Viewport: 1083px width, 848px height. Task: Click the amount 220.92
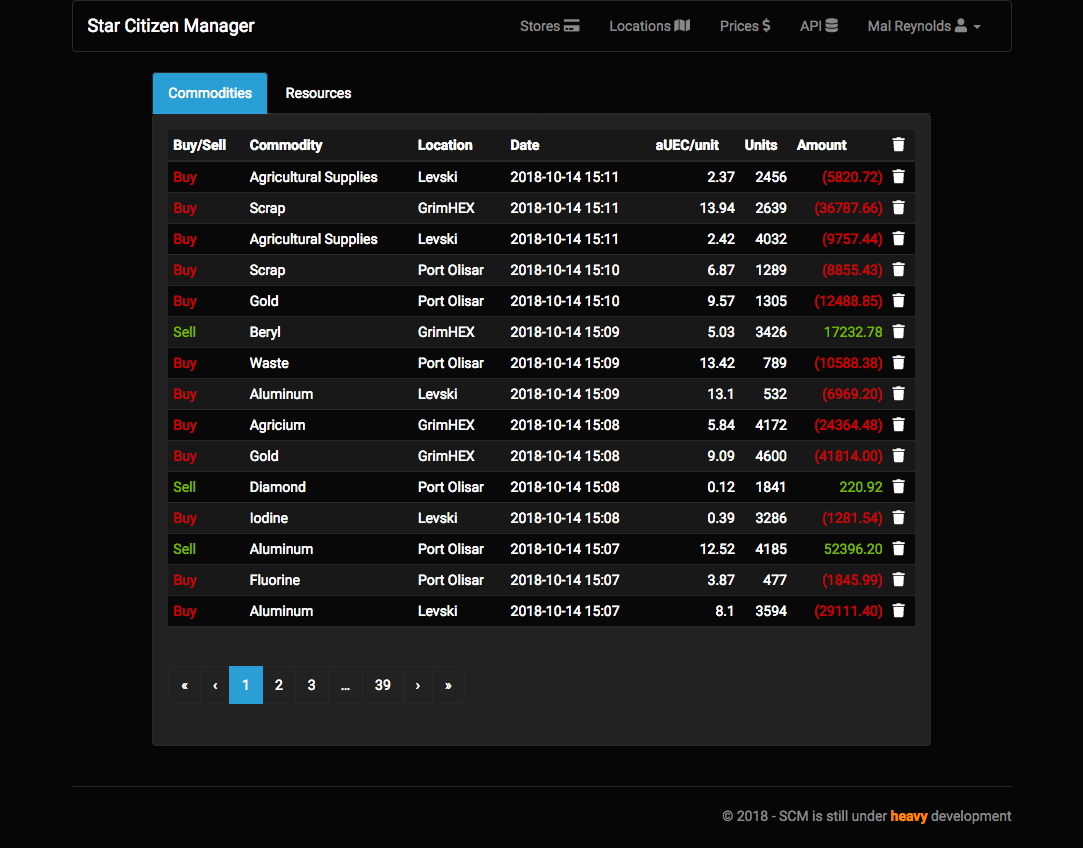861,487
